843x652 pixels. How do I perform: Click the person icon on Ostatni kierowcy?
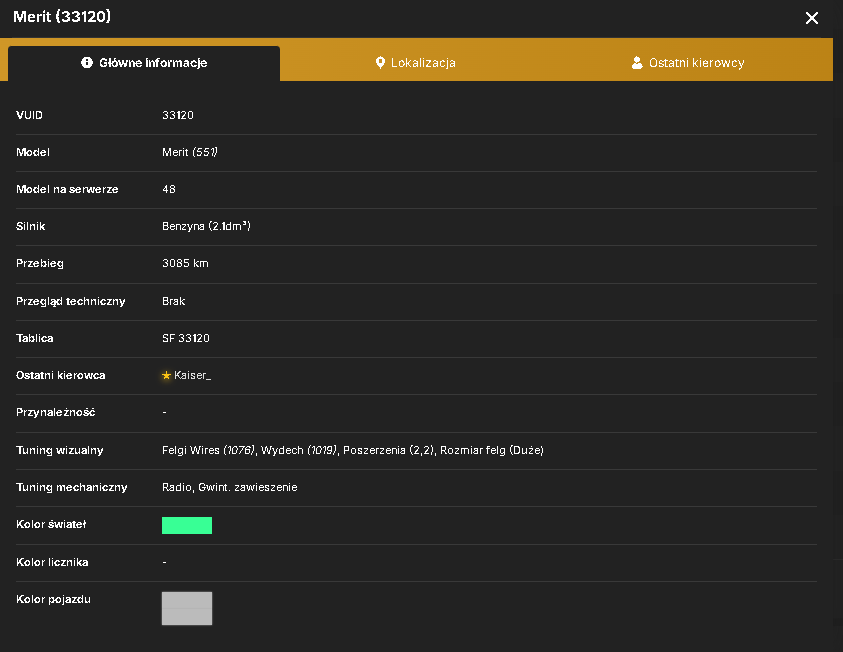tap(637, 63)
